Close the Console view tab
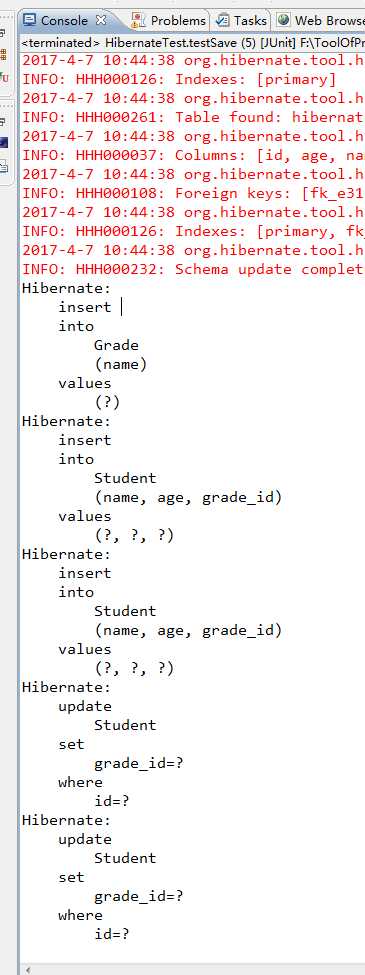Screen dimensions: 365x975 click(101, 20)
